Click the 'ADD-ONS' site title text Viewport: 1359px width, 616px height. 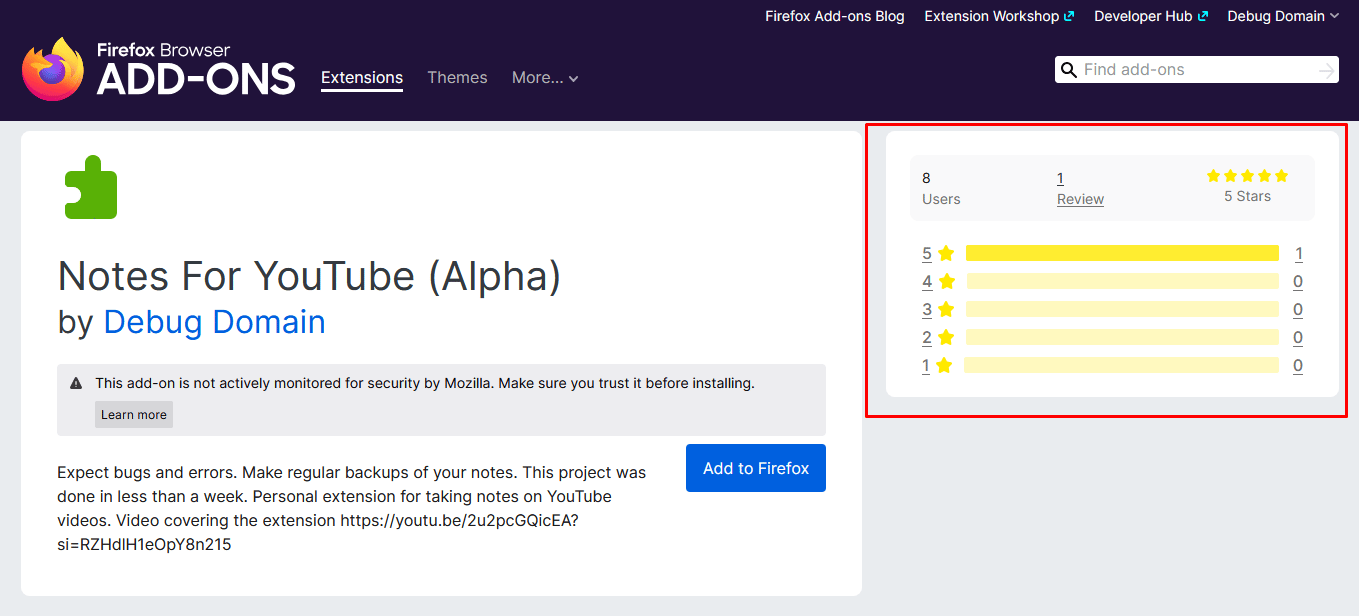point(196,78)
